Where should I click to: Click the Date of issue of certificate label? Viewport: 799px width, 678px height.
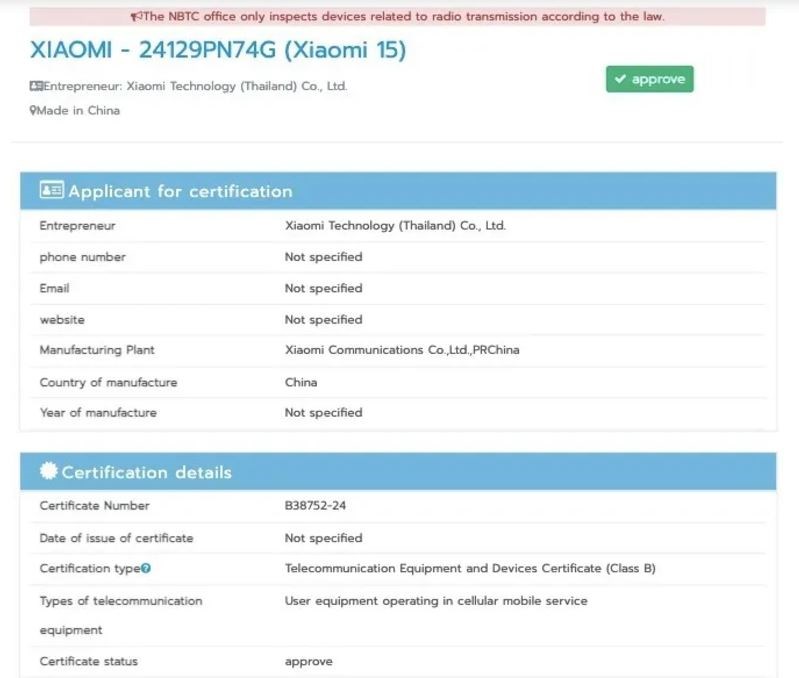click(x=116, y=538)
